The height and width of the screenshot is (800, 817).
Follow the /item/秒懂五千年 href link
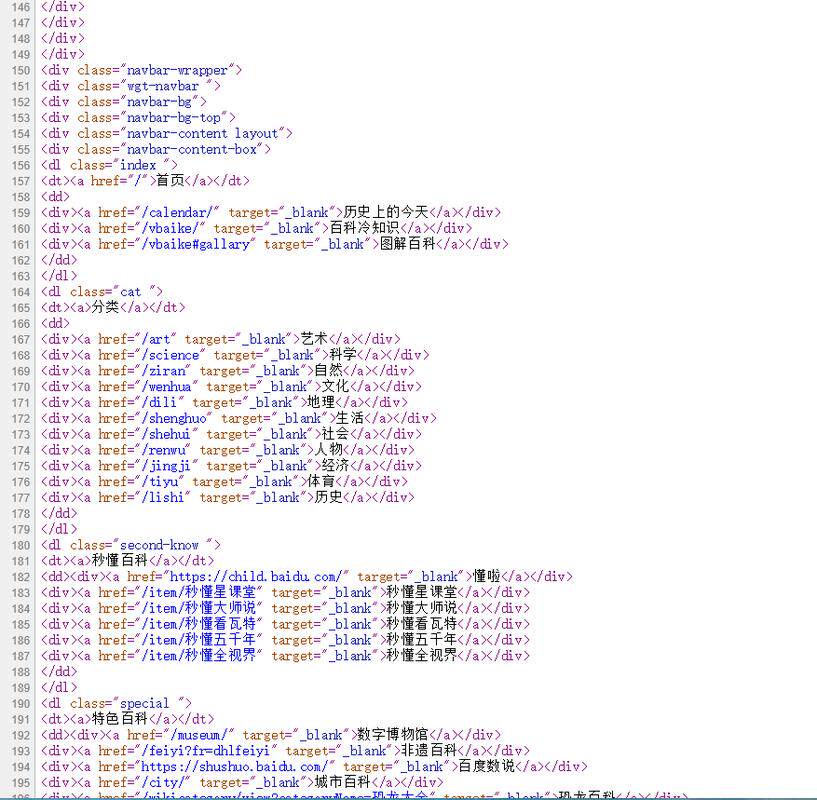pyautogui.click(x=199, y=640)
